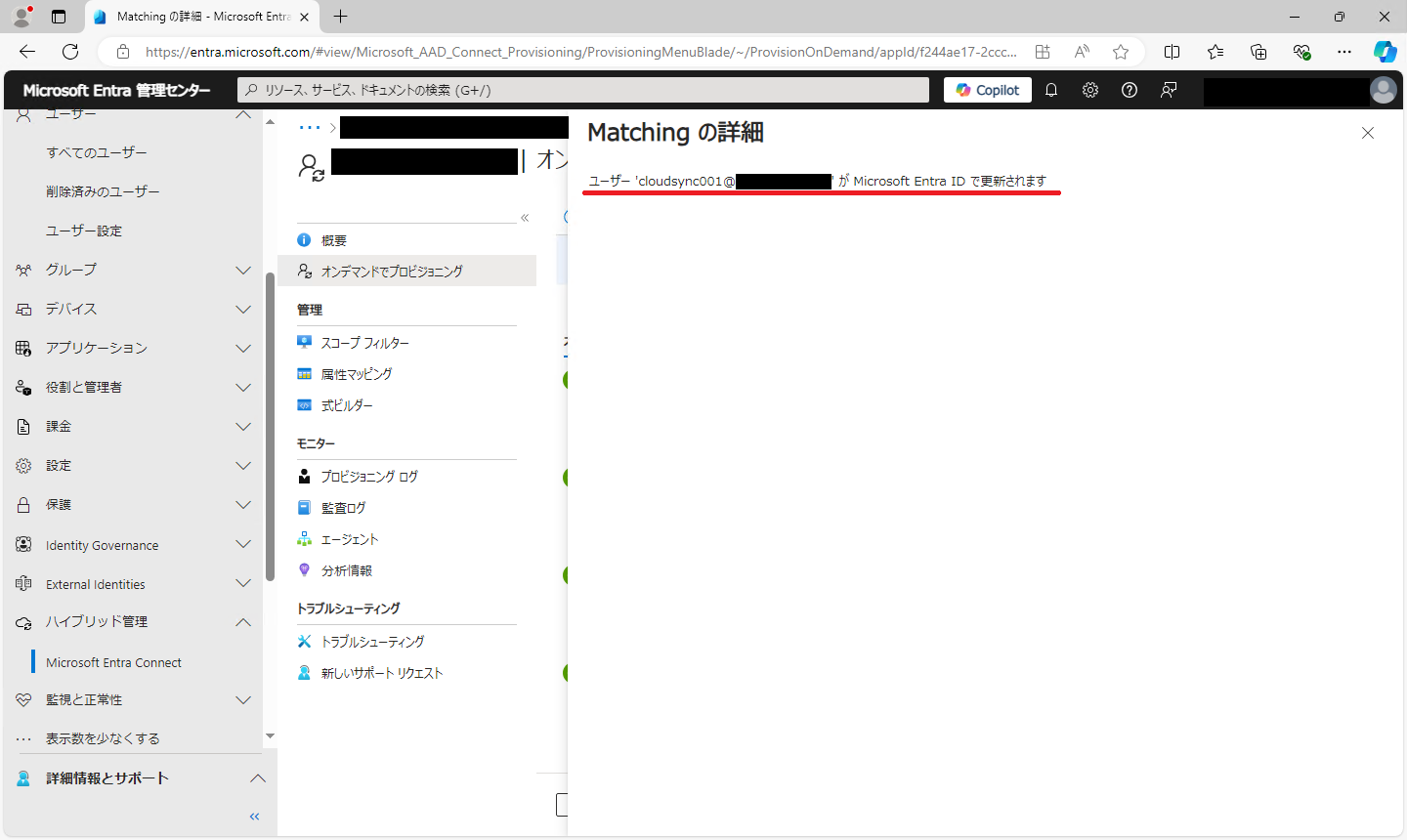
Task: Select Microsoft Entra Connect in sidebar
Action: point(113,662)
